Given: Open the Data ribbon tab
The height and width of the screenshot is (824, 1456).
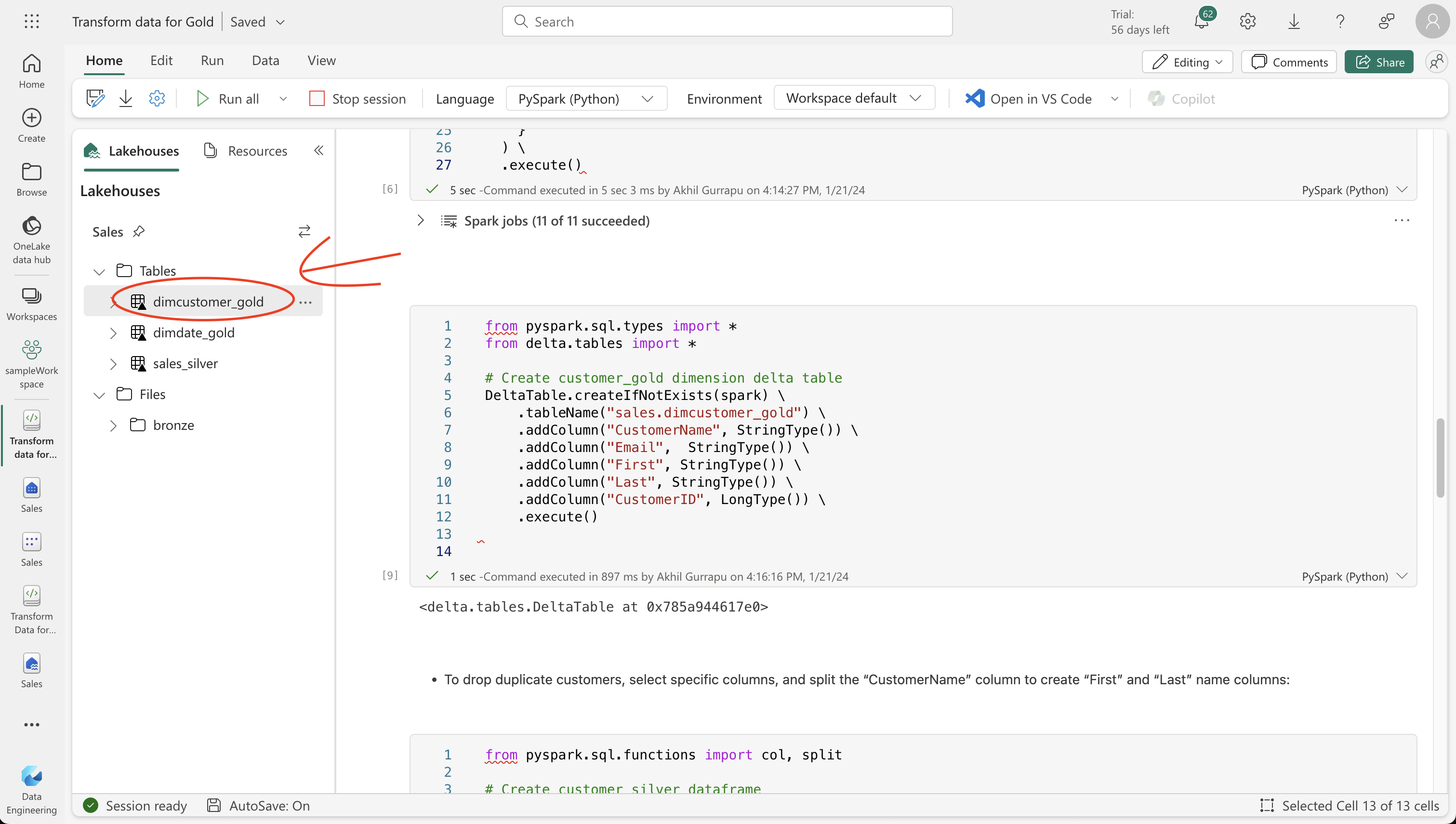Looking at the screenshot, I should point(265,61).
